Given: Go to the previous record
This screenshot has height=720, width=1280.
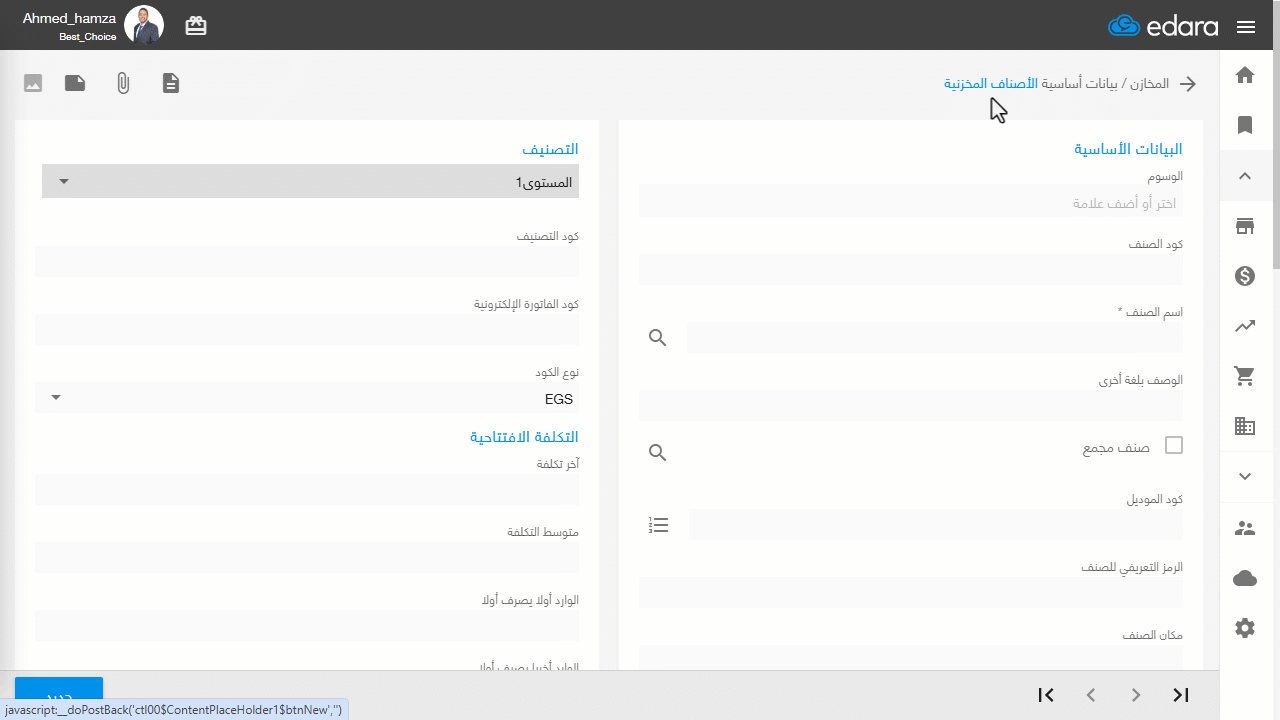Looking at the screenshot, I should coord(1091,695).
